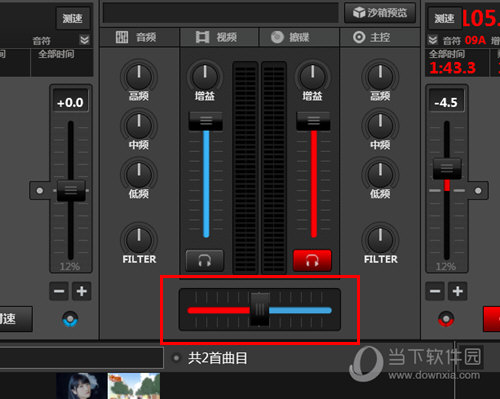The height and width of the screenshot is (399, 500).
Task: Click the right 高频 knob
Action: 380,76
